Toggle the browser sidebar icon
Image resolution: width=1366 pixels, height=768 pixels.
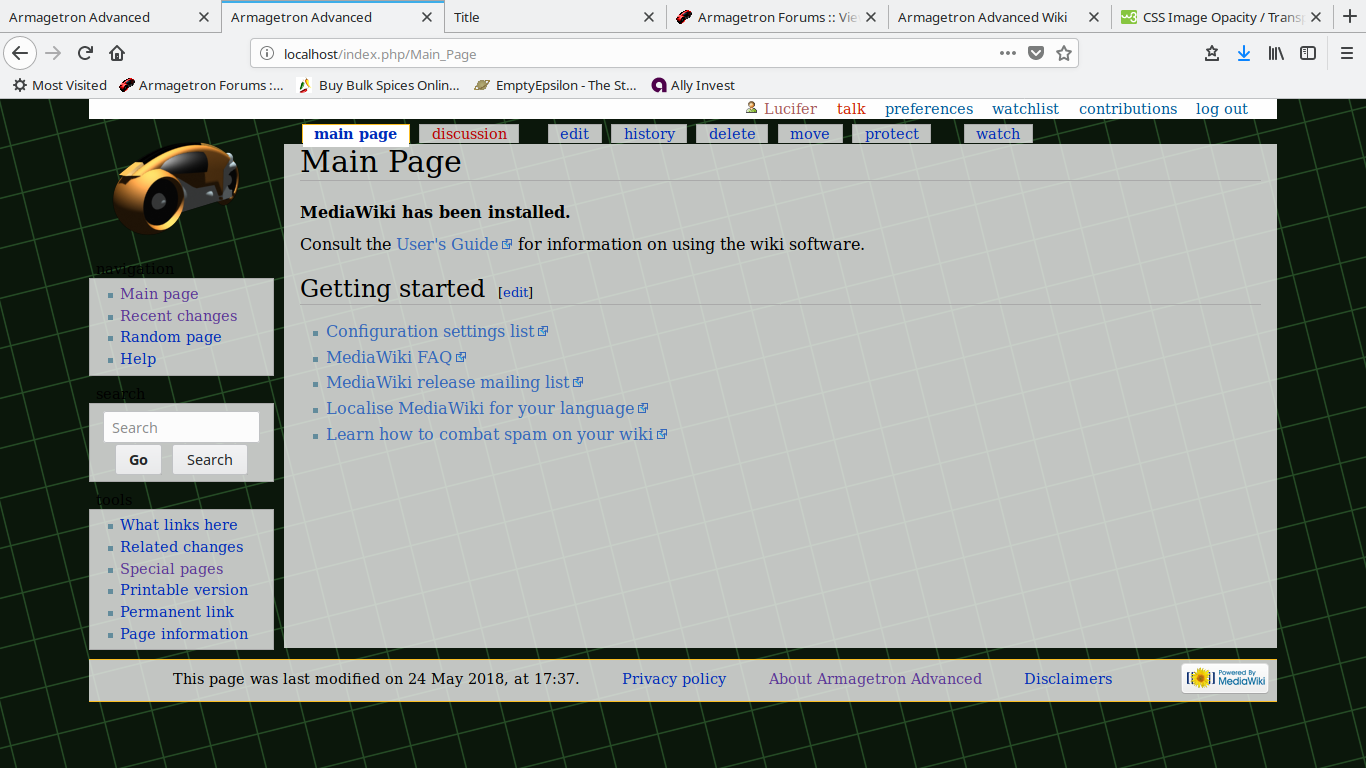pyautogui.click(x=1308, y=53)
